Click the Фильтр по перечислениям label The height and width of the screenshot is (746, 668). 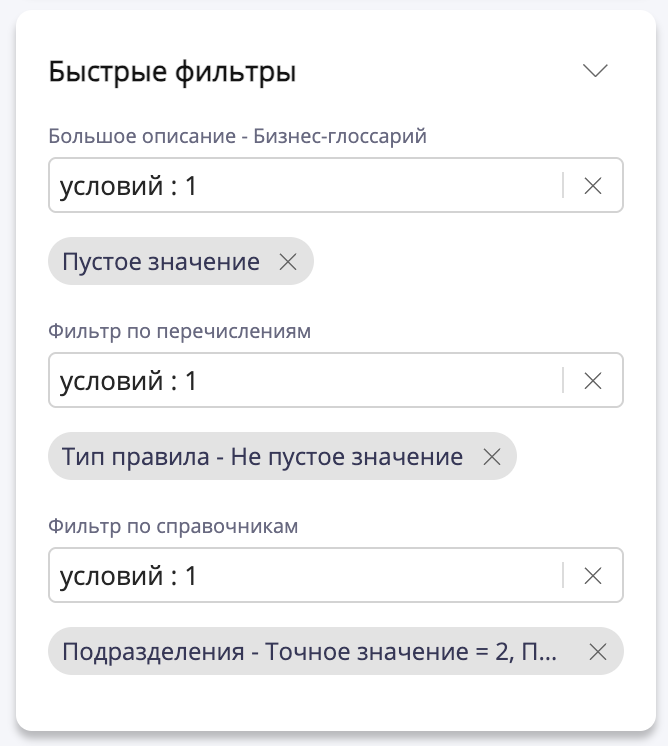[x=180, y=332]
